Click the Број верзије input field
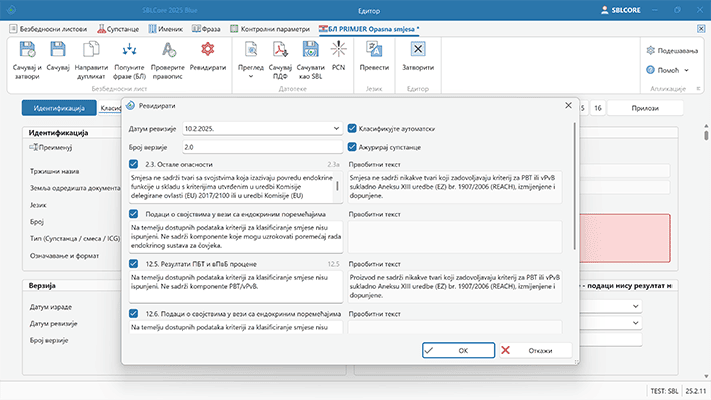This screenshot has width=711, height=400. tap(263, 147)
